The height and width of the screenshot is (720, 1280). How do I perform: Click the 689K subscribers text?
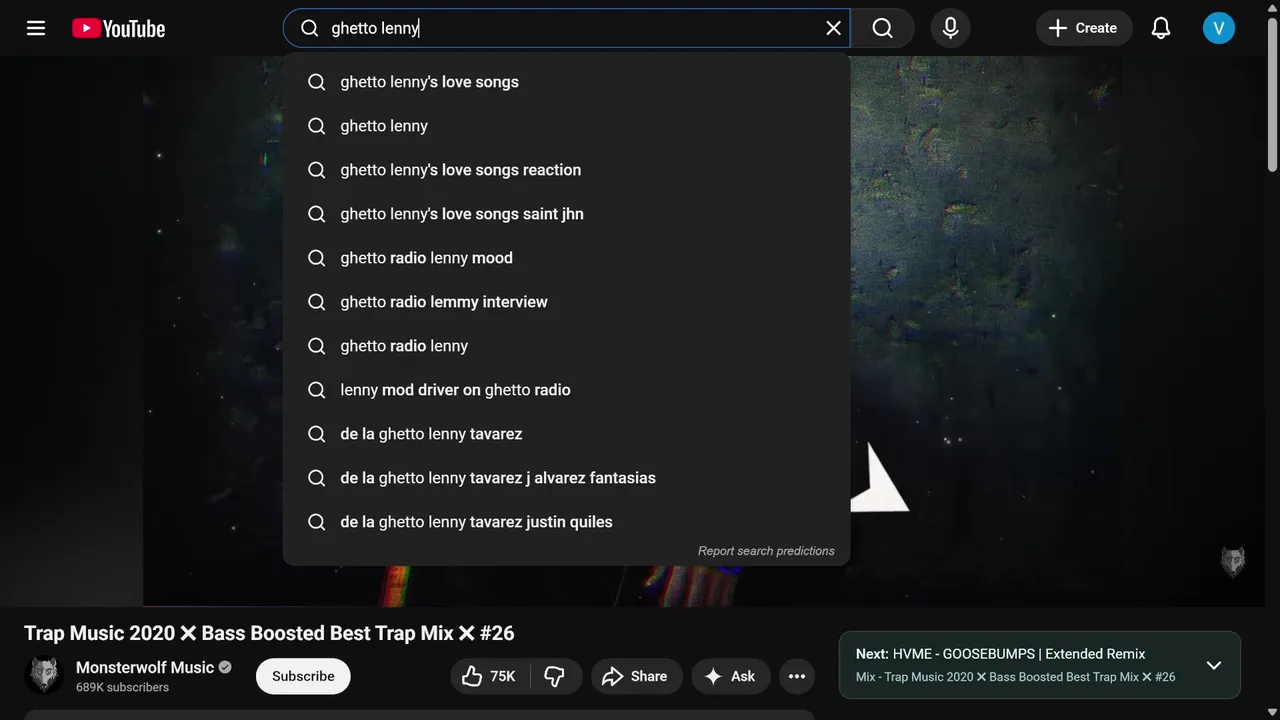[x=122, y=688]
